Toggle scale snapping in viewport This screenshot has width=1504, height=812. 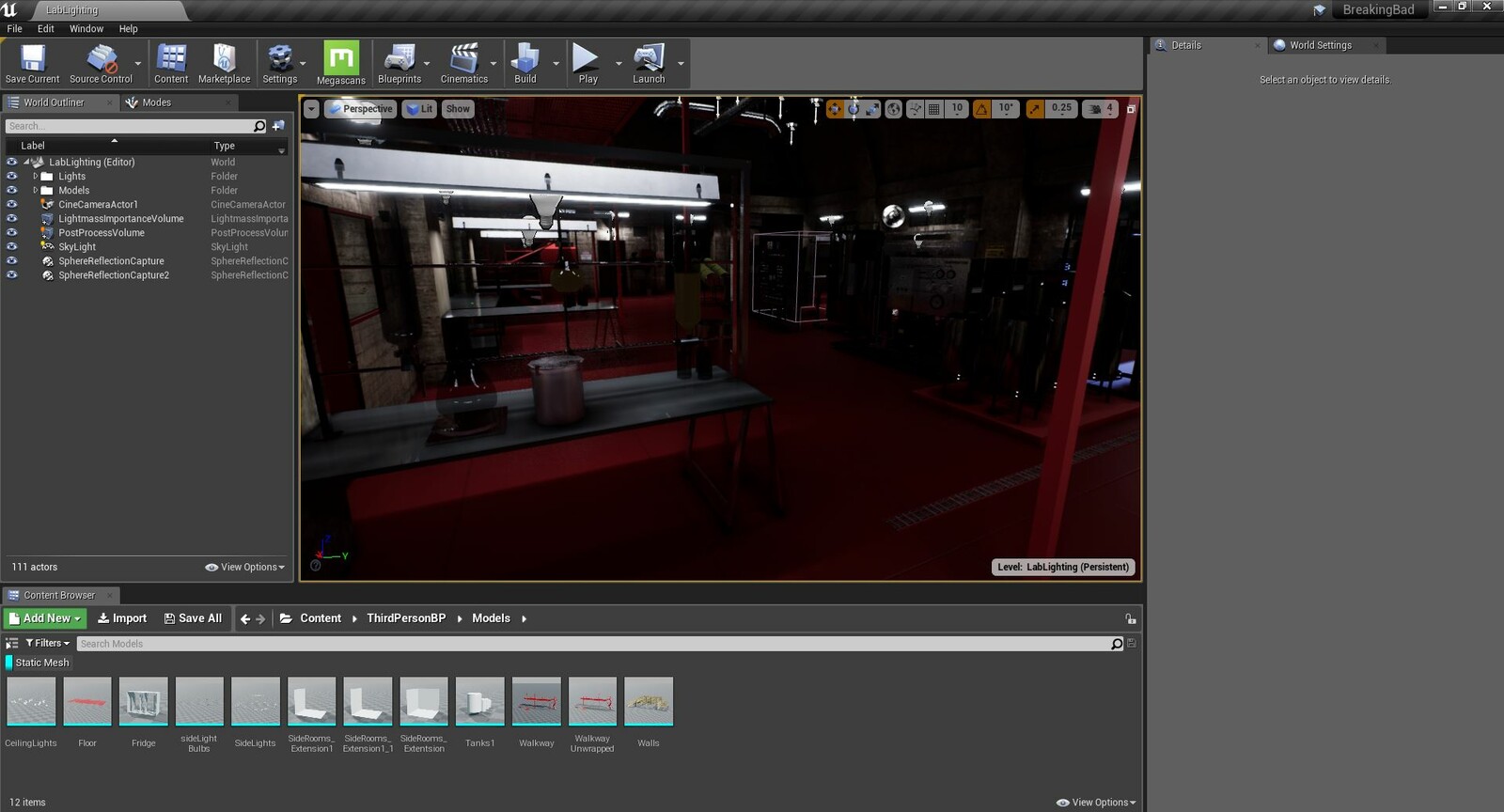pos(1035,109)
